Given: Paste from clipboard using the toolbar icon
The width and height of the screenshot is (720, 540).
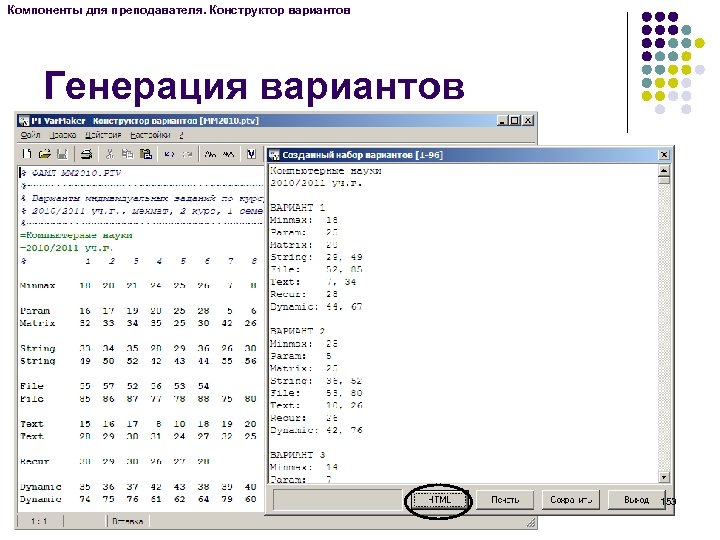Looking at the screenshot, I should point(146,154).
